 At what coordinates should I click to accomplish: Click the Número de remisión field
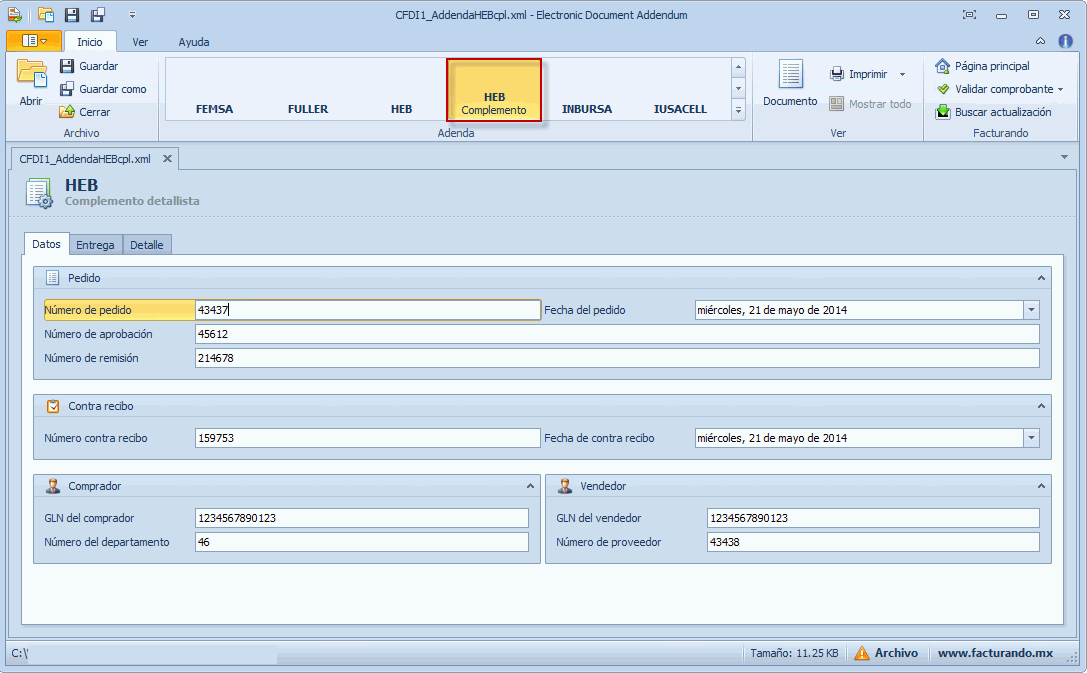coord(617,358)
